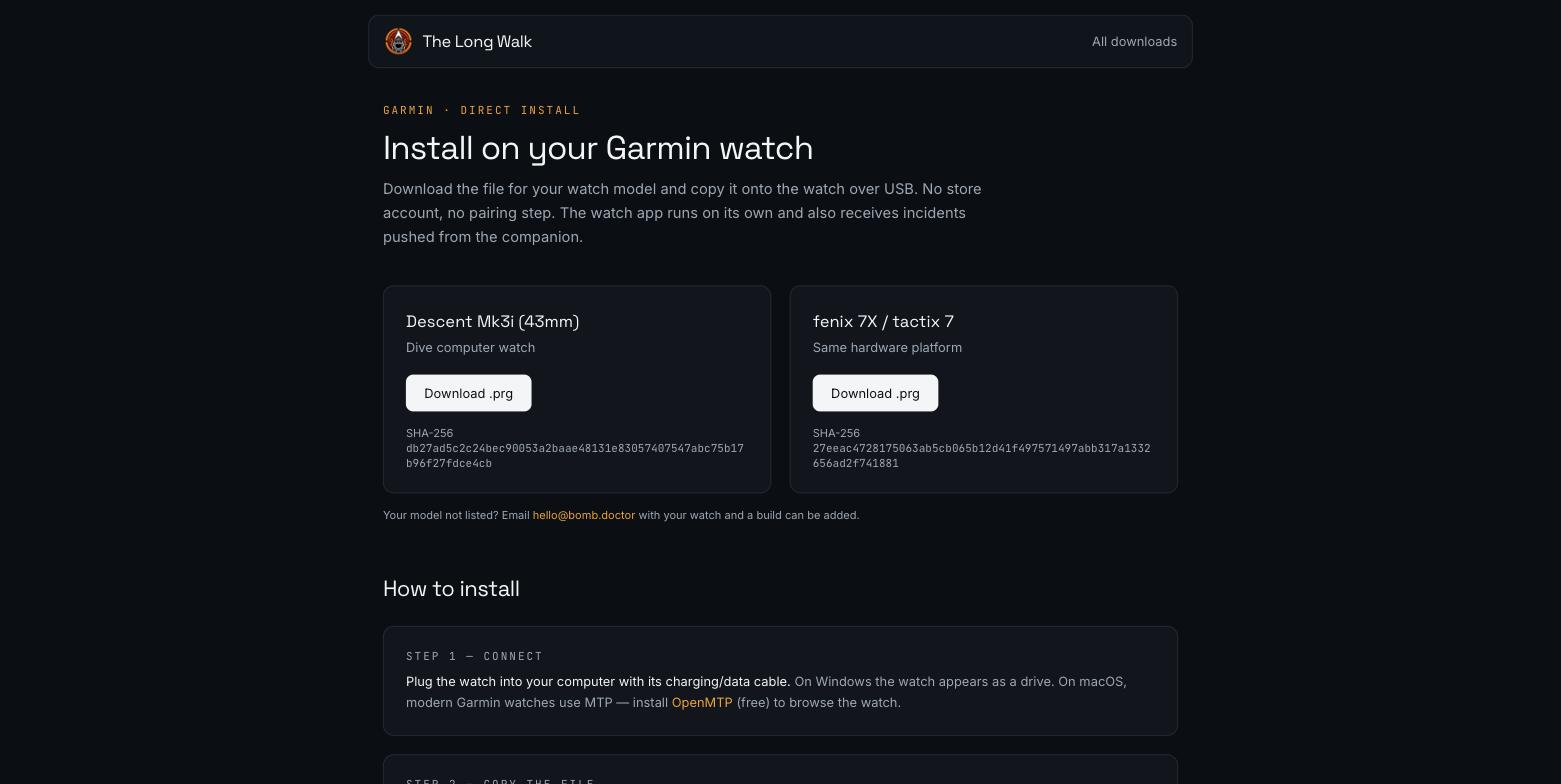The width and height of the screenshot is (1561, 784).
Task: Click 'Install on your Garmin watch' heading
Action: pyautogui.click(x=598, y=148)
